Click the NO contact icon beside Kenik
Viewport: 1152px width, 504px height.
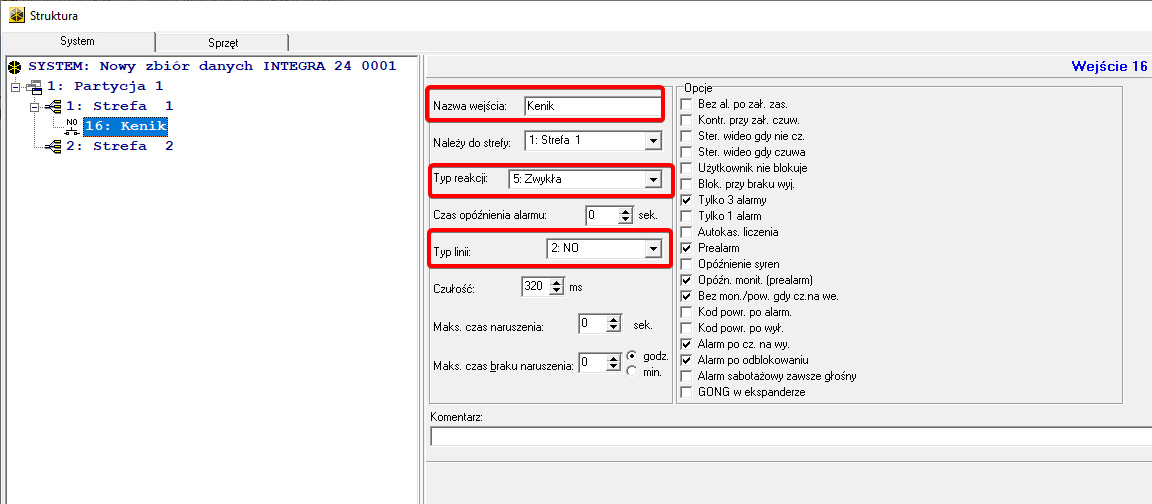72,126
